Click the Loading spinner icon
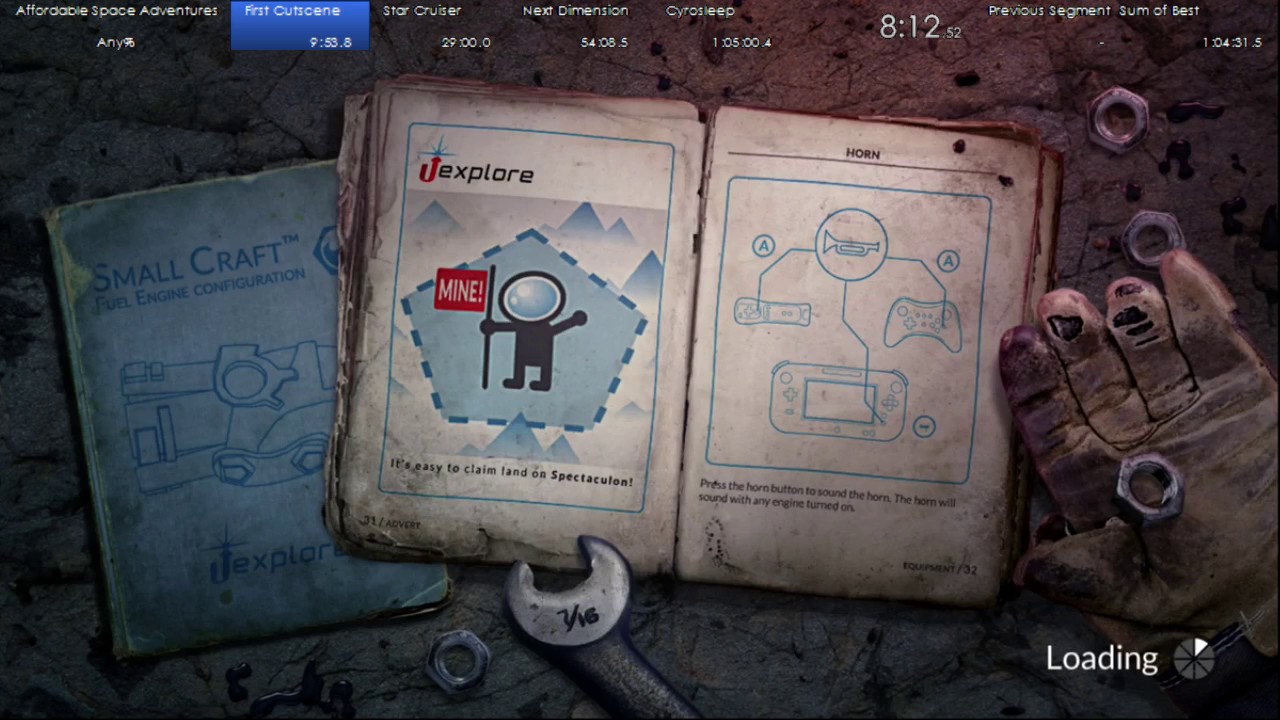1280x720 pixels. (1193, 658)
